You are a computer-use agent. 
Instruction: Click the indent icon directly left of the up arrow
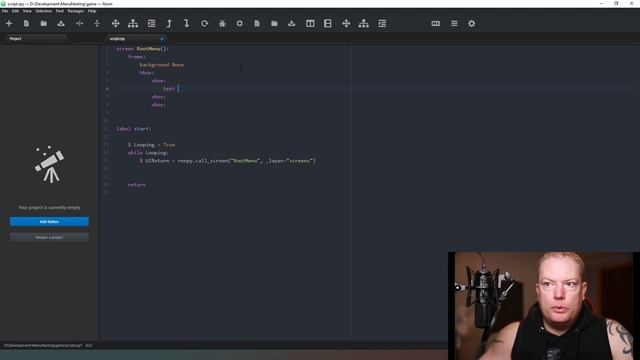[151, 24]
